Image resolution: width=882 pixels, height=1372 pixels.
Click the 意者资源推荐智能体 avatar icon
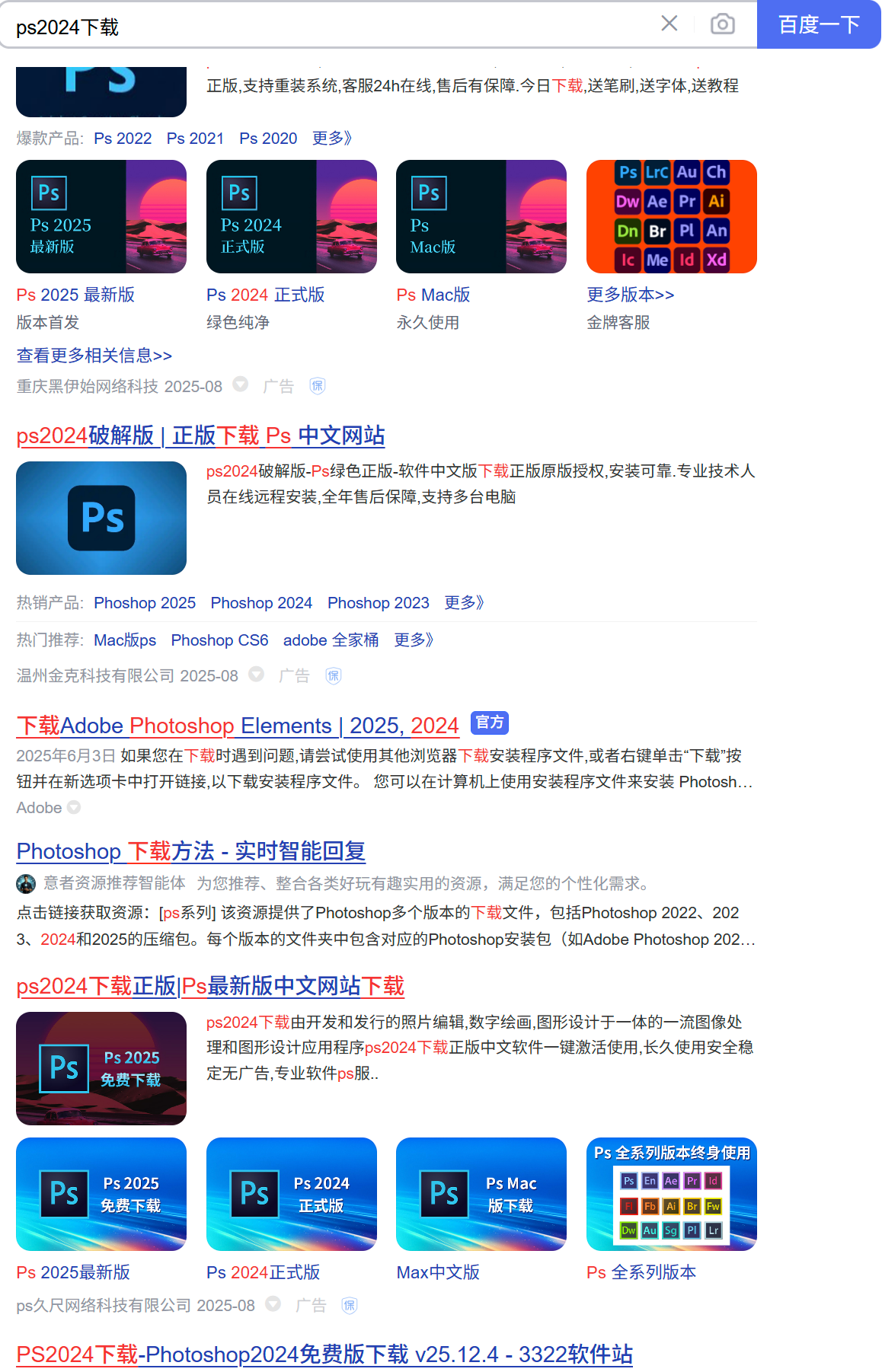click(x=26, y=884)
